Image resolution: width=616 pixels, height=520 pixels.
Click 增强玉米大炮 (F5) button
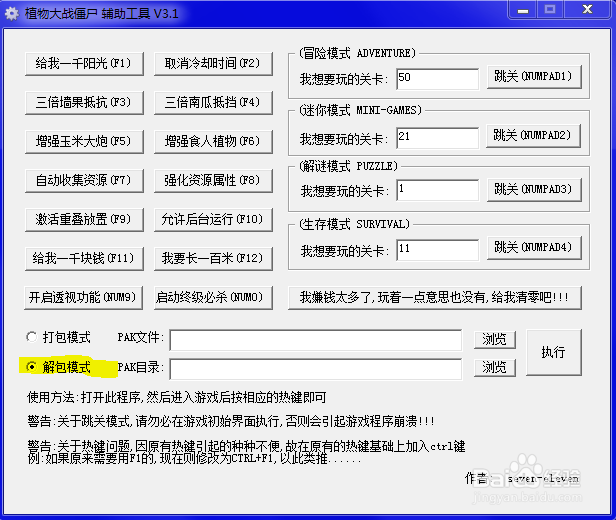[84, 141]
